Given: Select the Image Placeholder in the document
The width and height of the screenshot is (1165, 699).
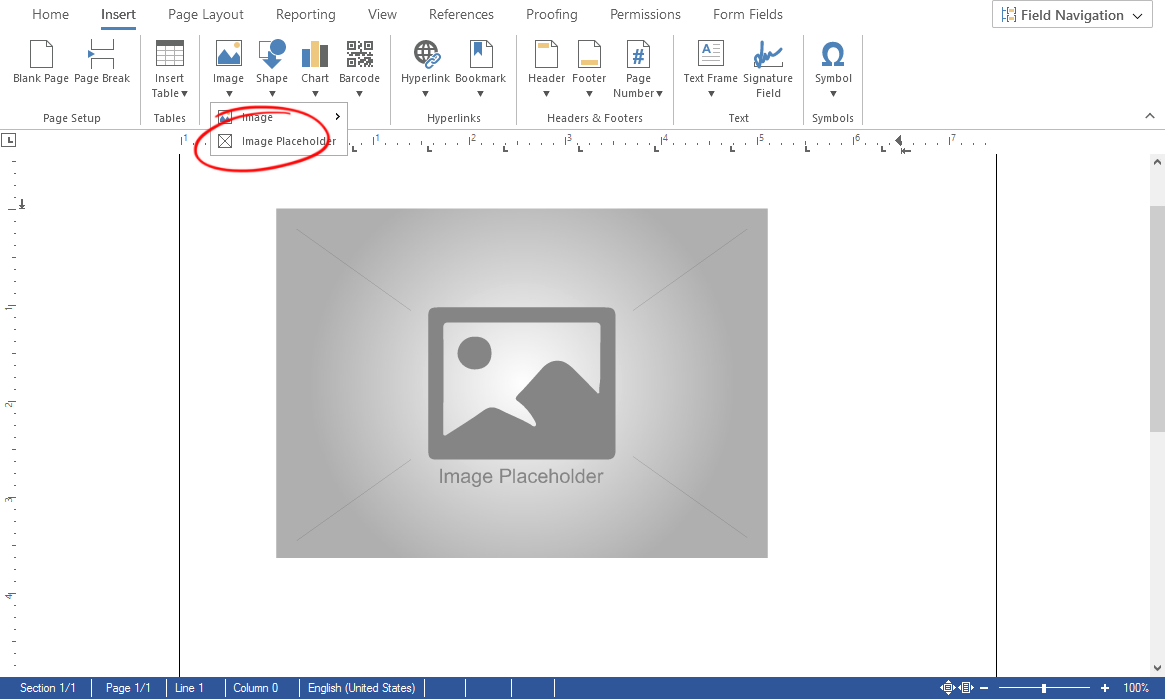Looking at the screenshot, I should pos(522,383).
